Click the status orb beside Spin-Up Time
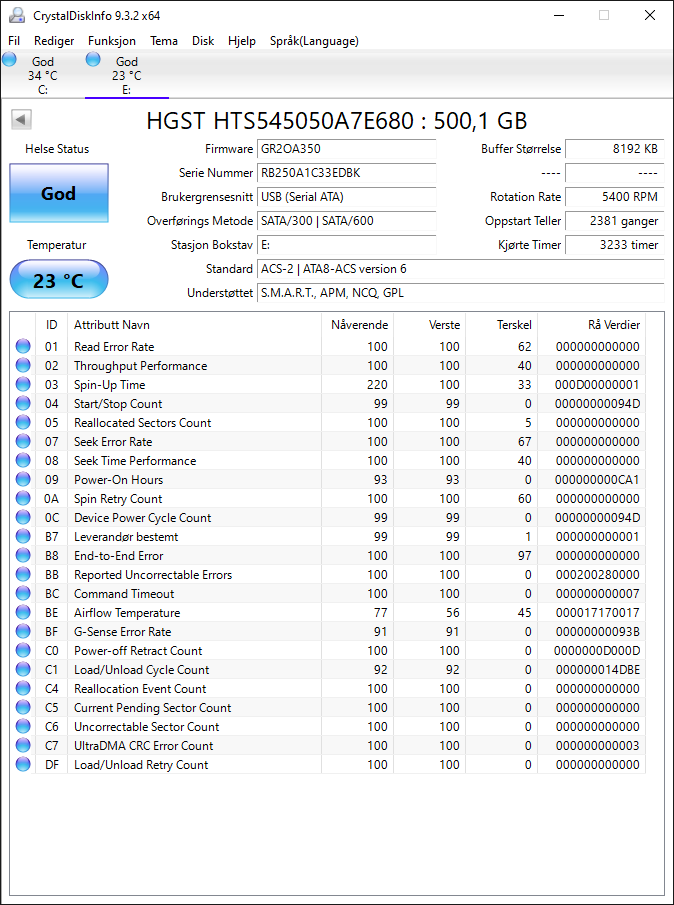 point(23,384)
